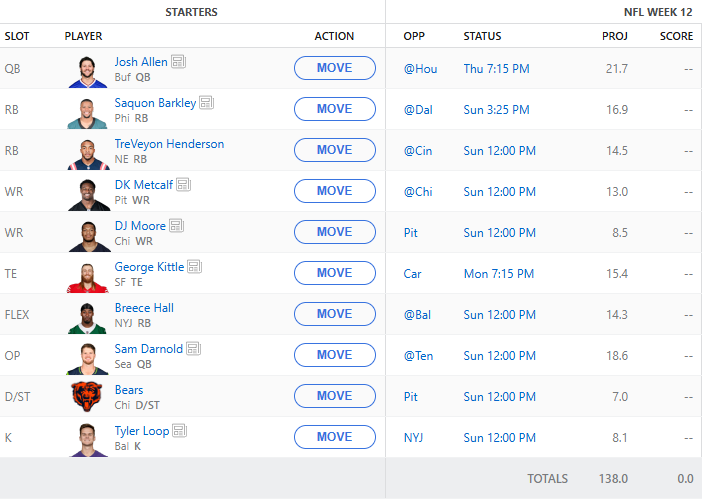Screen dimensions: 702x499
Task: Click the Chicago Bears D/ST logo
Action: 87,396
